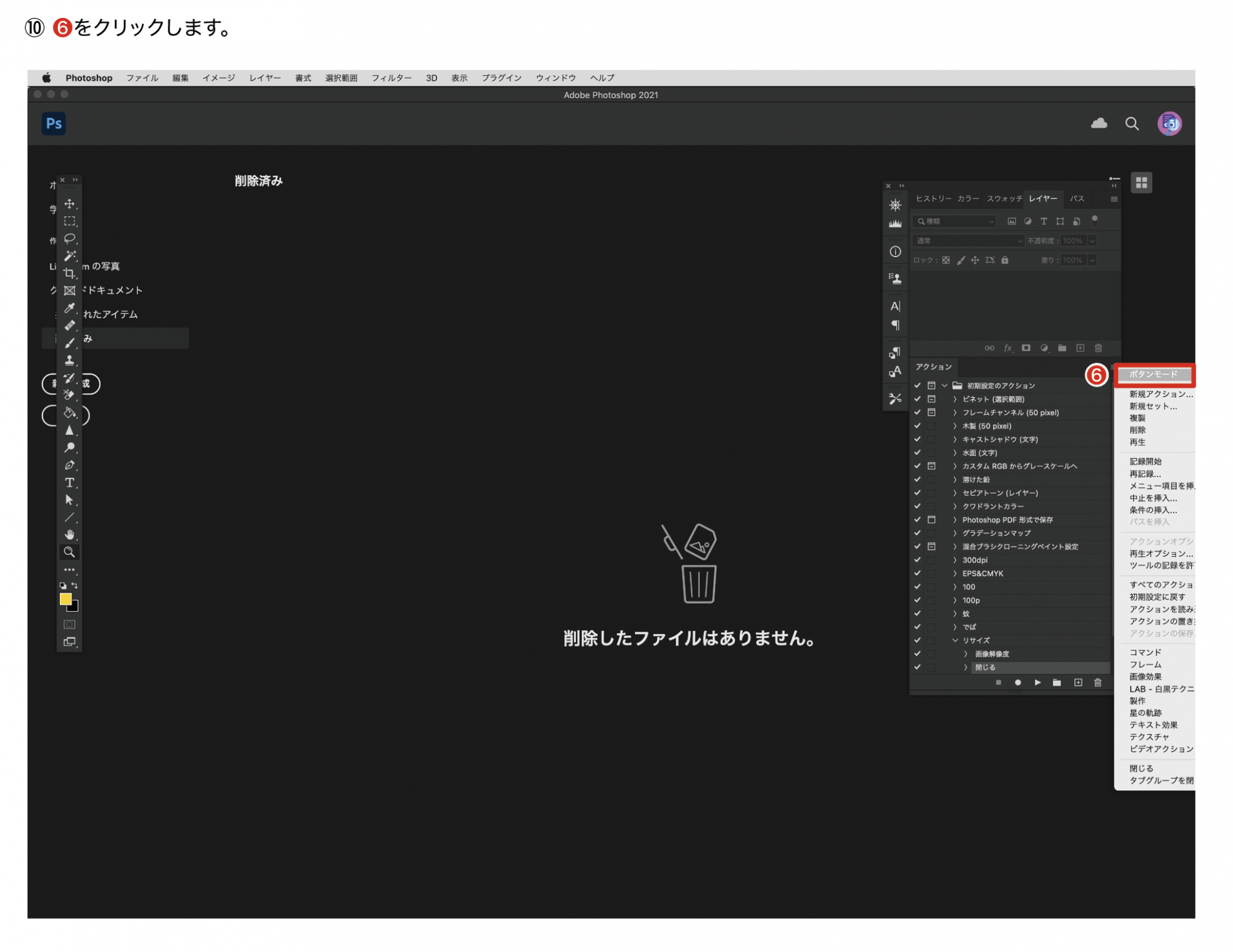Toggle checkmark for セピアトーン (レイヤー) action
This screenshot has height=952, width=1233.
[917, 493]
